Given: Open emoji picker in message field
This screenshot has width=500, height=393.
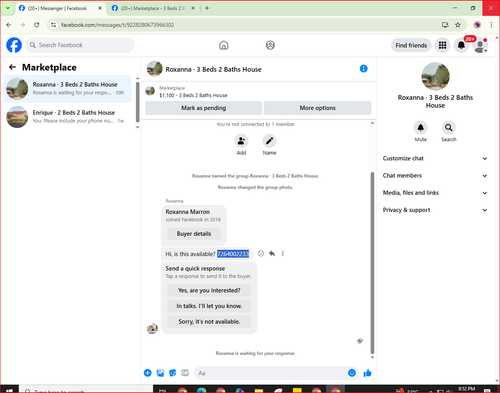Looking at the screenshot, I should tap(352, 373).
